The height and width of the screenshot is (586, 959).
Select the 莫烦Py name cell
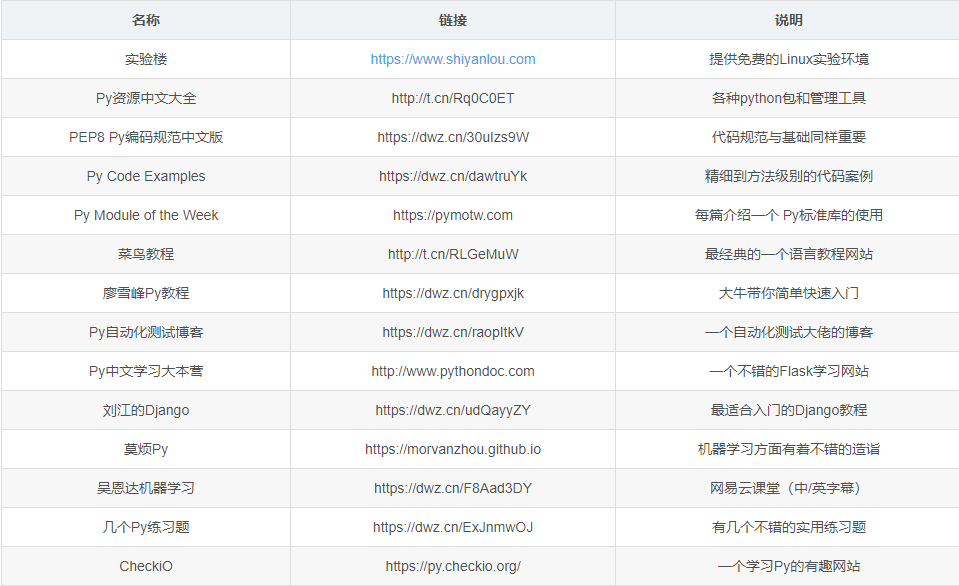point(146,449)
